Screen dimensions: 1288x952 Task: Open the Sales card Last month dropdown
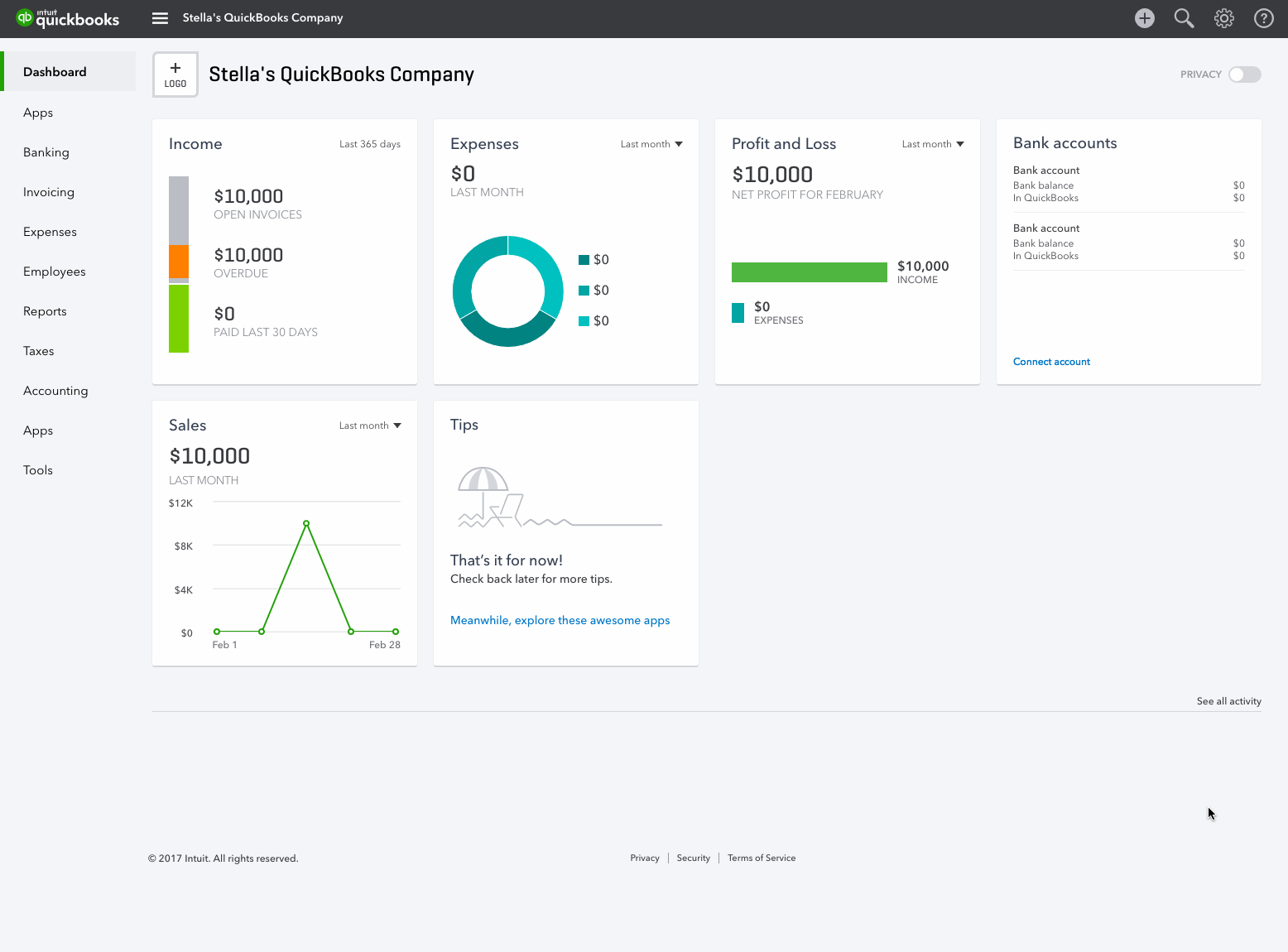(x=370, y=426)
